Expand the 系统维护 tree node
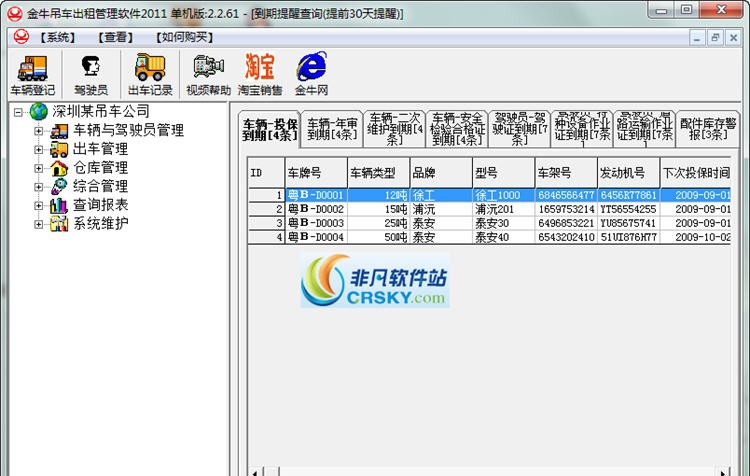This screenshot has height=476, width=750. click(x=39, y=224)
